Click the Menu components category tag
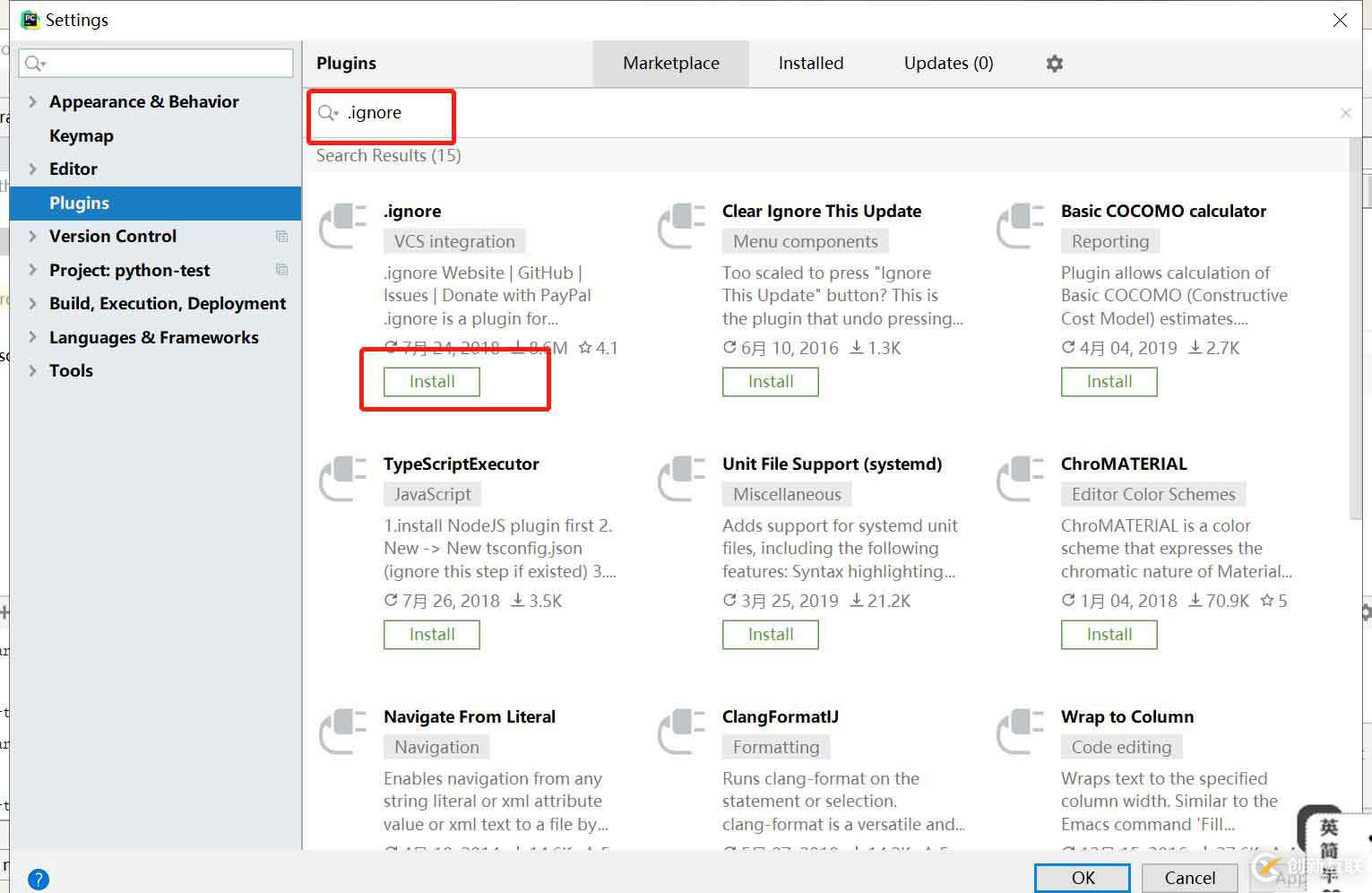The width and height of the screenshot is (1372, 893). pyautogui.click(x=806, y=241)
